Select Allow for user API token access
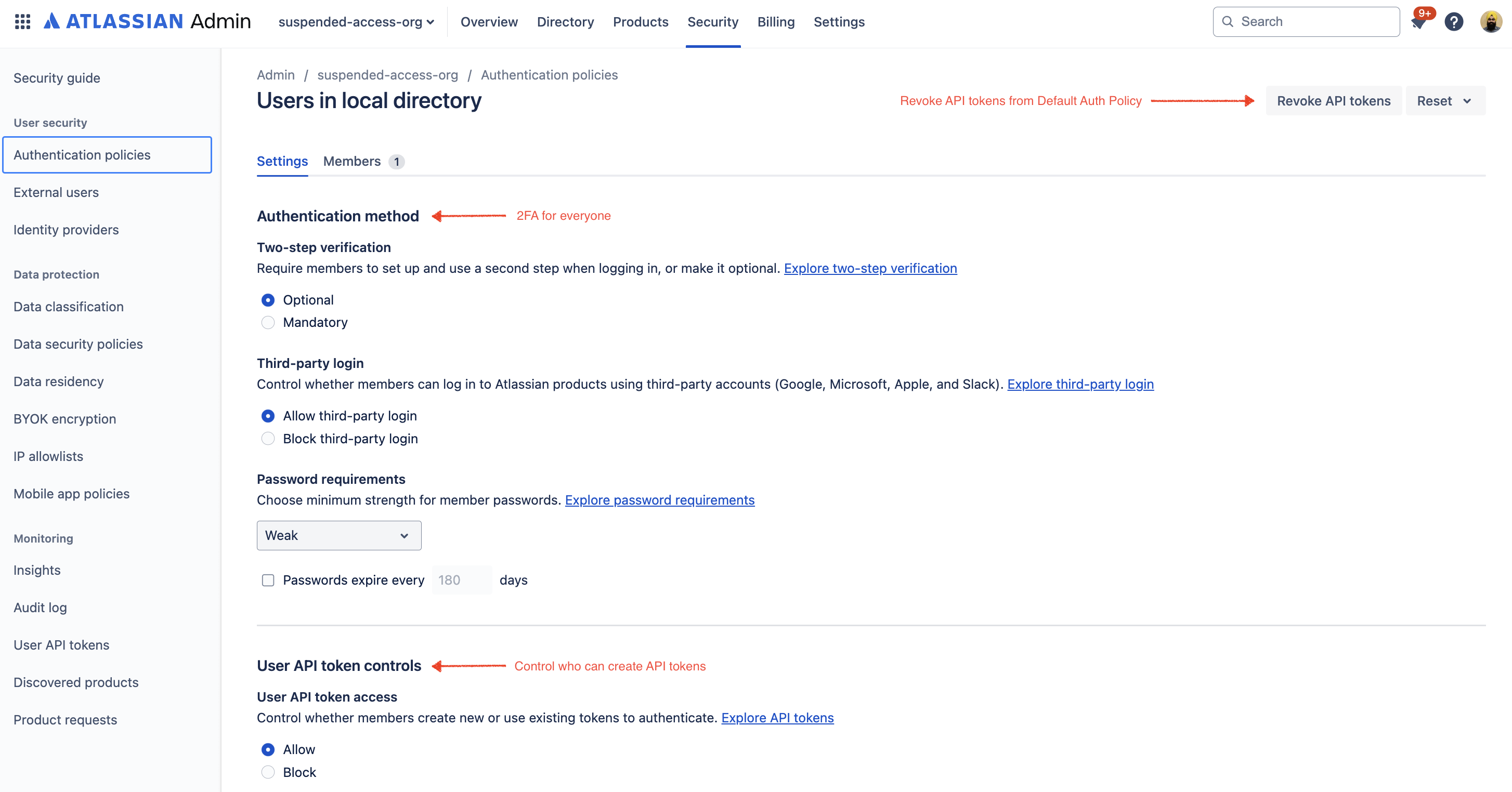 (x=268, y=750)
